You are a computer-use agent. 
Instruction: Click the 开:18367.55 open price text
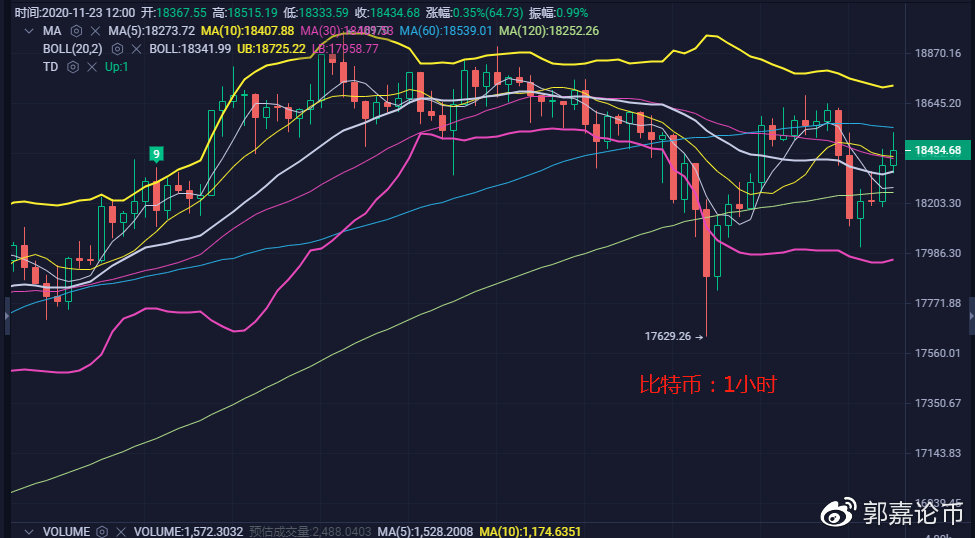(173, 12)
